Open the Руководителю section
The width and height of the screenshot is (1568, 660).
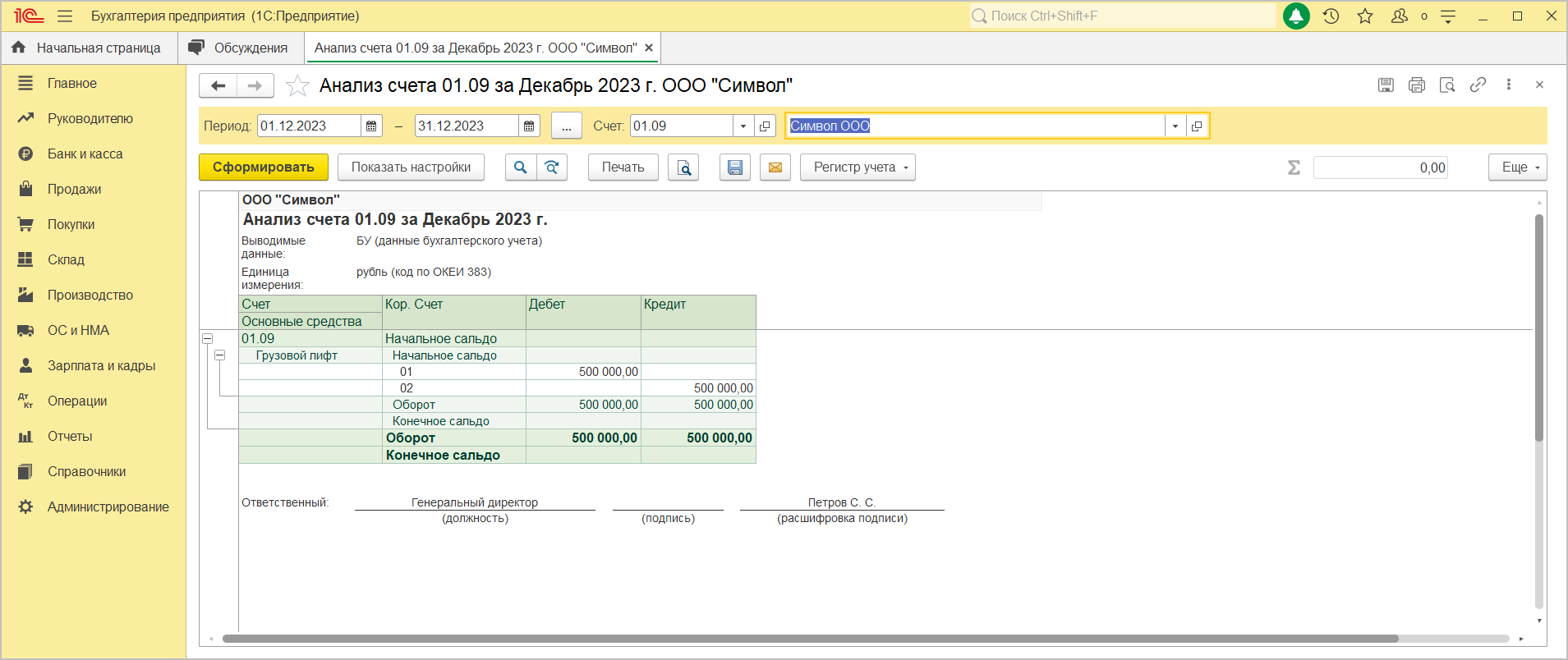click(x=90, y=118)
